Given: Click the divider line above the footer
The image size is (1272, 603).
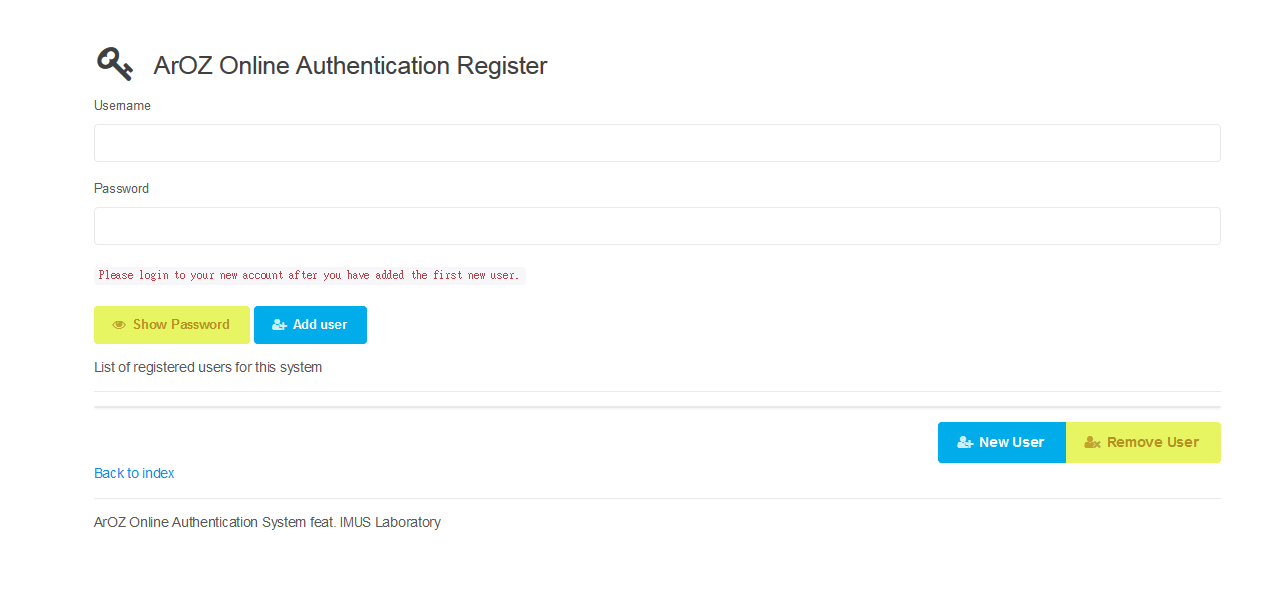Looking at the screenshot, I should (657, 498).
